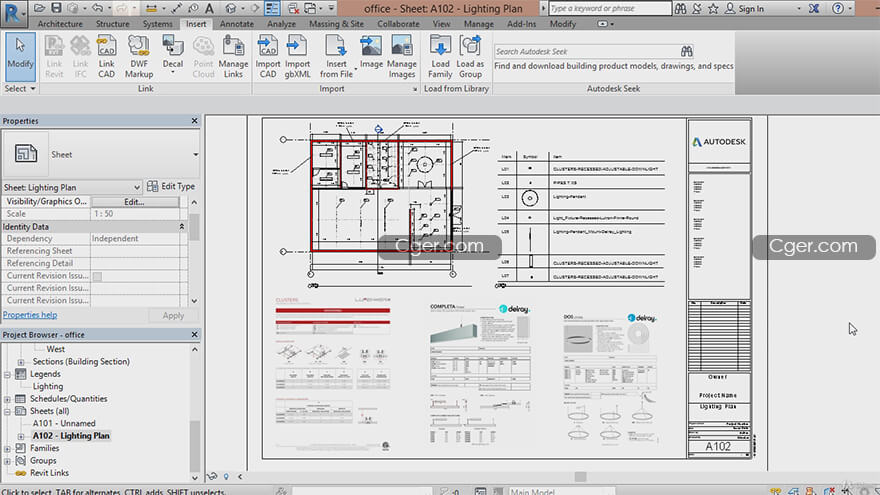This screenshot has height=495, width=880.
Task: Click the Autodesk Seek binoculars search icon
Action: pyautogui.click(x=686, y=51)
